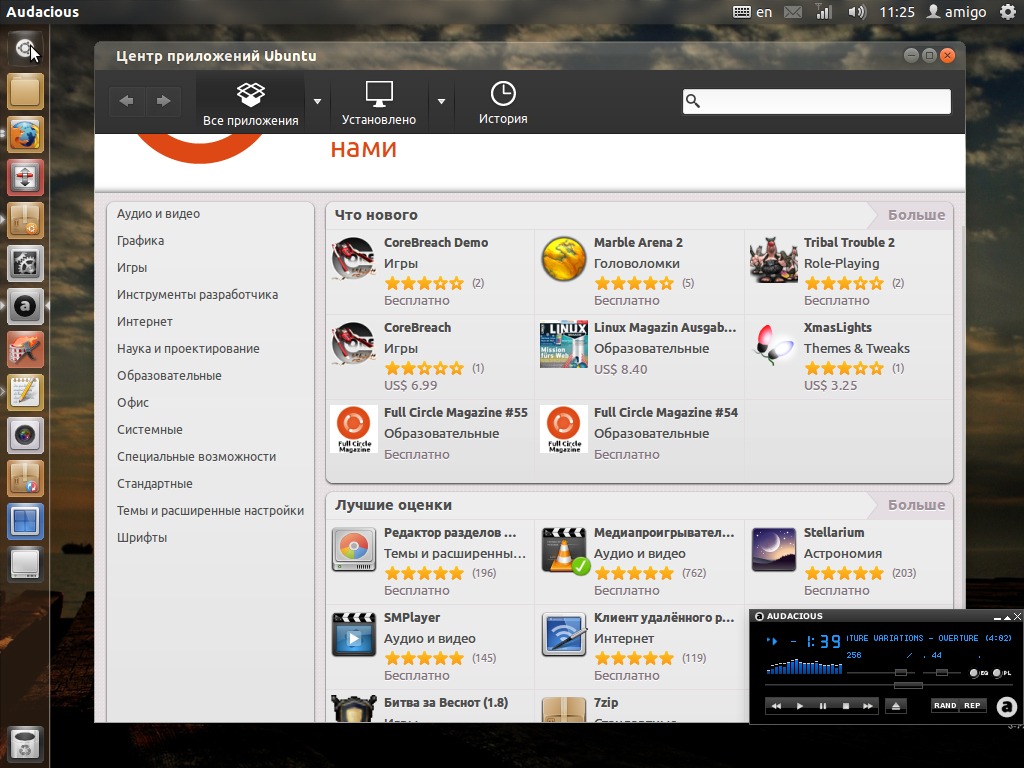Select the Игры category
This screenshot has width=1024, height=768.
pyautogui.click(x=132, y=268)
